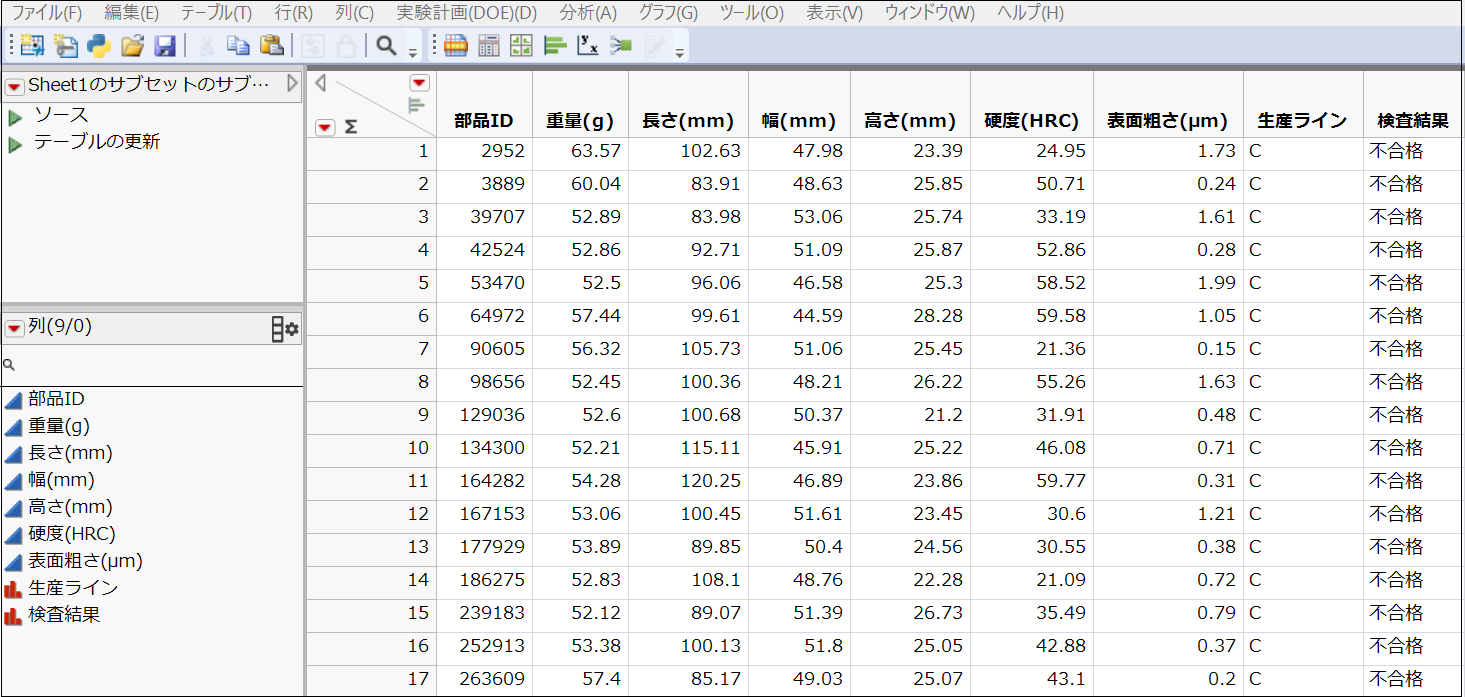Click the green node graph builder icon
Image resolution: width=1465 pixels, height=697 pixels.
click(x=621, y=45)
